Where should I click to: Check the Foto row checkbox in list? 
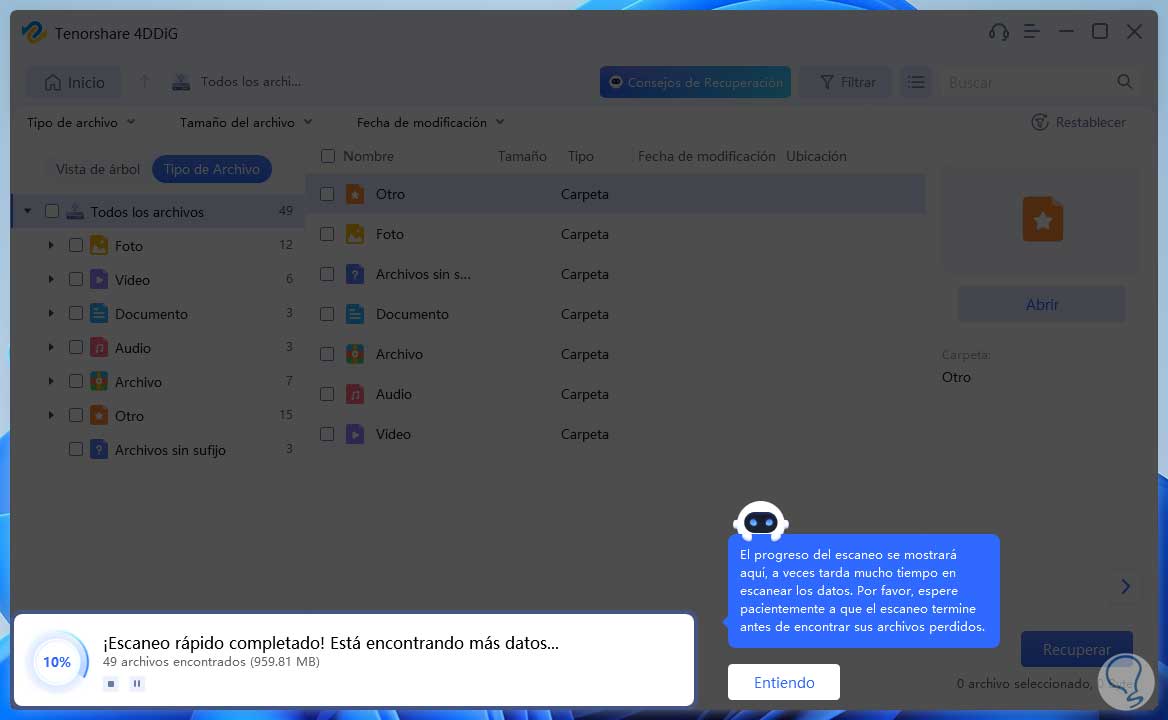pos(327,234)
